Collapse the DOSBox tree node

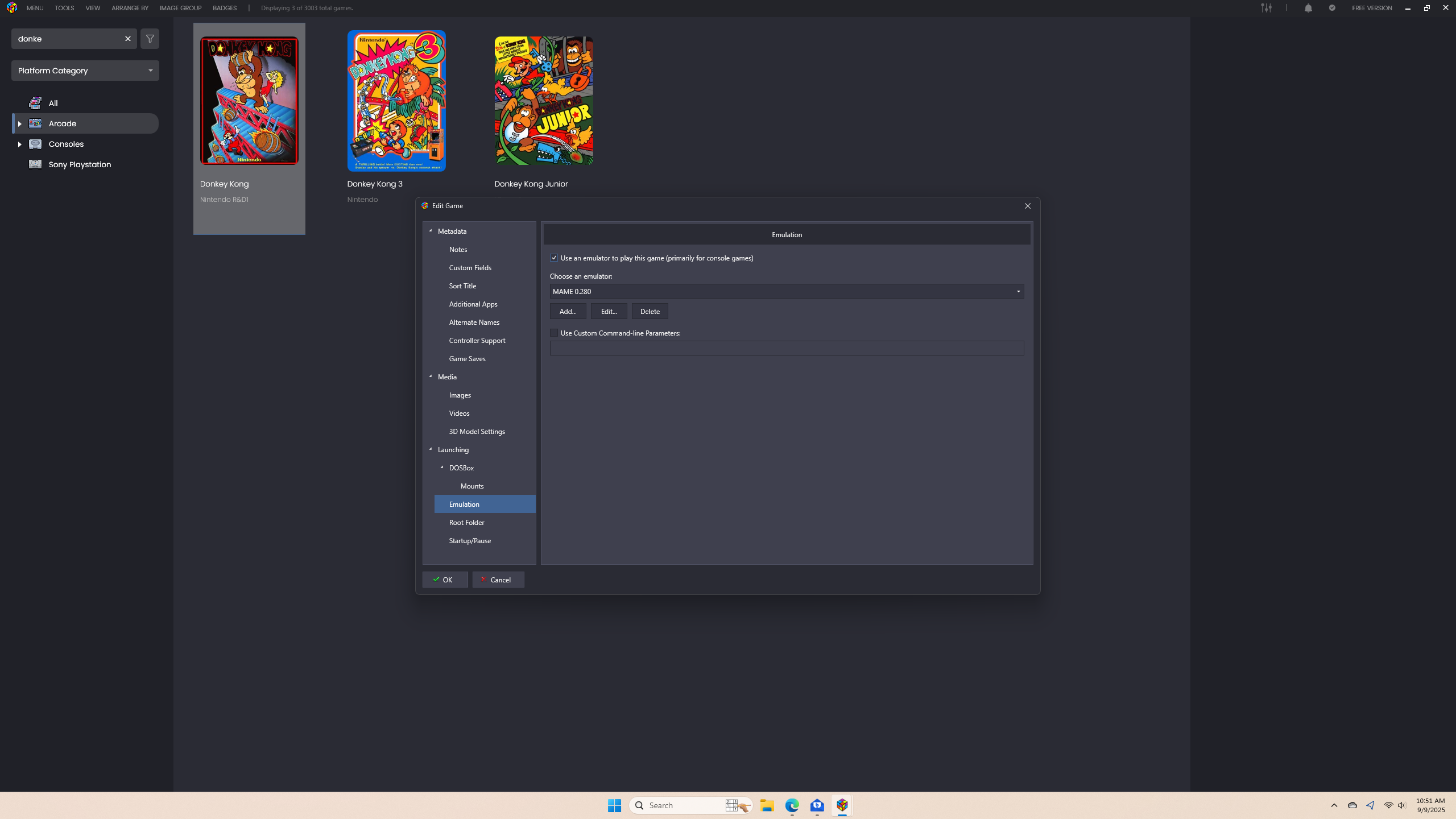(x=442, y=468)
